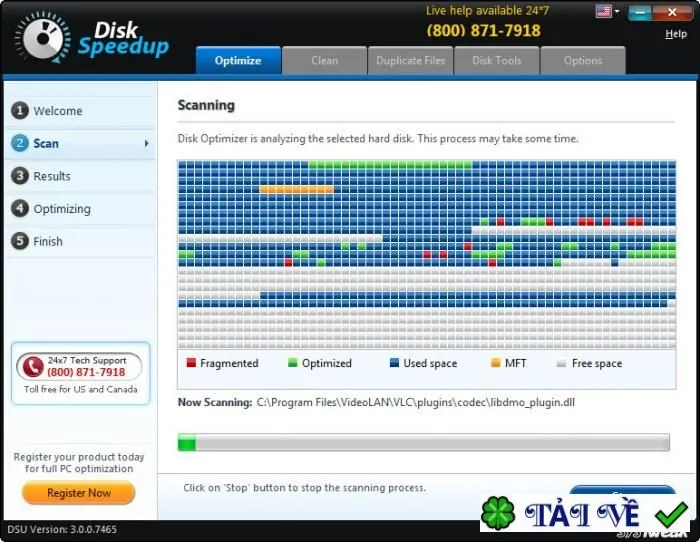Switch to the Optimize tab
This screenshot has width=700, height=542.
tap(238, 60)
